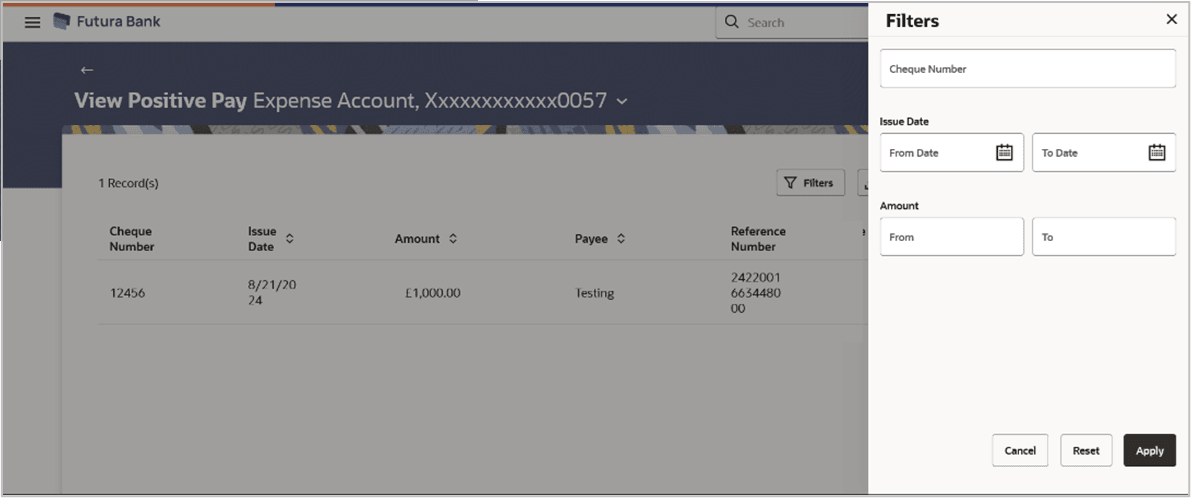The image size is (1191, 498).
Task: Sort table by Amount
Action: pyautogui.click(x=453, y=238)
